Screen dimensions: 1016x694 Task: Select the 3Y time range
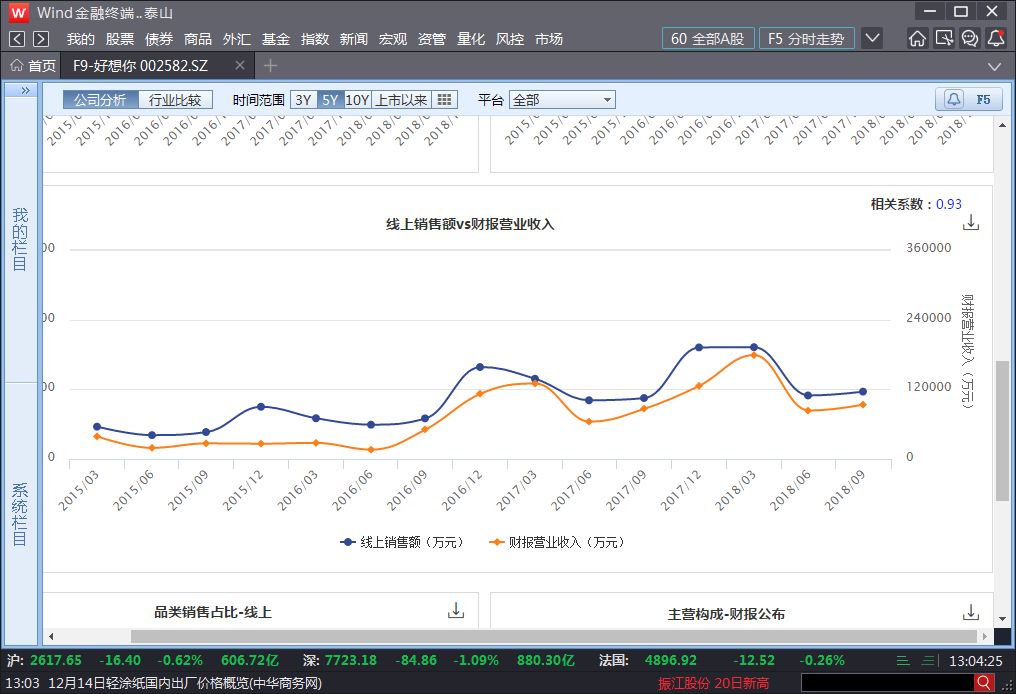point(304,100)
